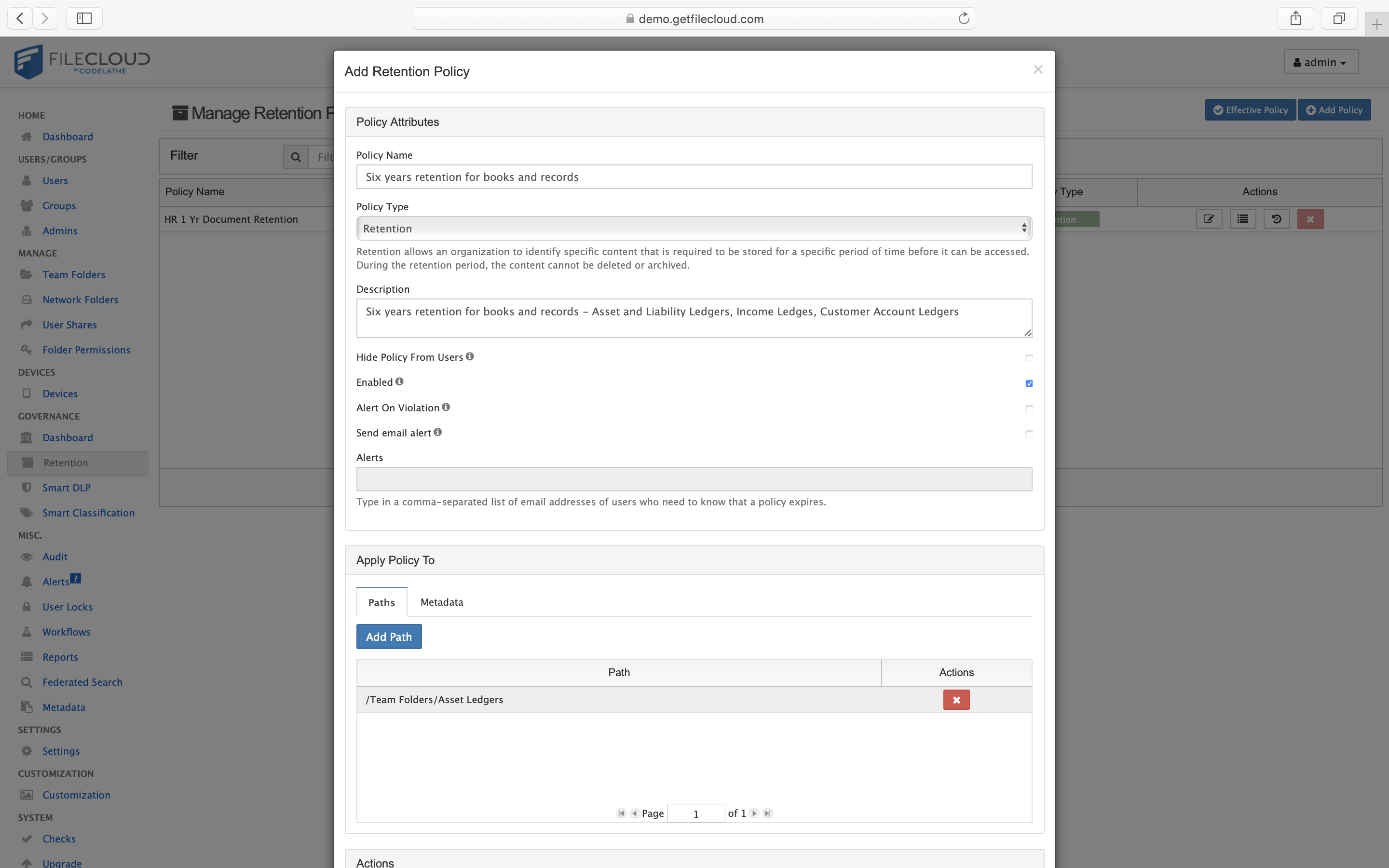
Task: Open the policy details list icon
Action: point(1243,219)
